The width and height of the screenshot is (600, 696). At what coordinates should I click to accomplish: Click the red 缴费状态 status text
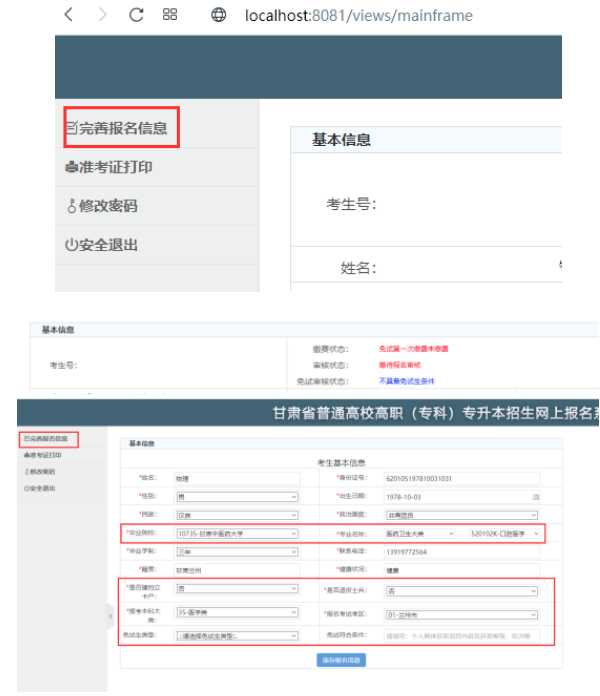pyautogui.click(x=413, y=349)
